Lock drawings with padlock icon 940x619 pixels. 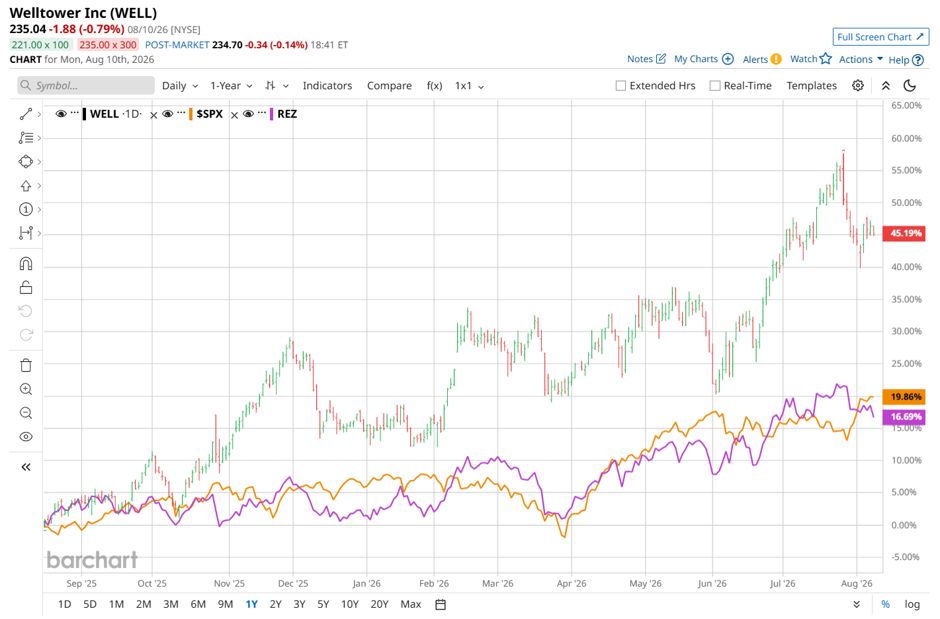coord(26,288)
